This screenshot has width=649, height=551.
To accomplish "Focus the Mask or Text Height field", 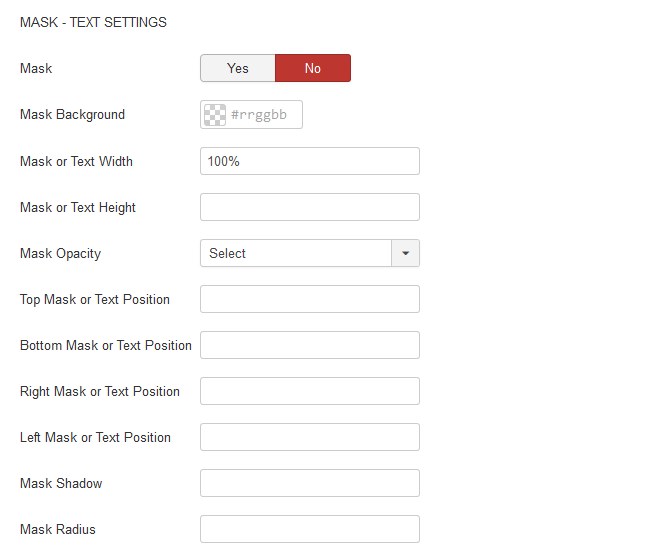I will (x=310, y=207).
